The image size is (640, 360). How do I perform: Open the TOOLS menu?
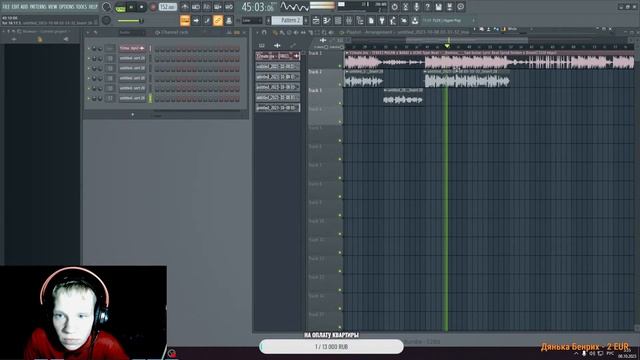82,7
